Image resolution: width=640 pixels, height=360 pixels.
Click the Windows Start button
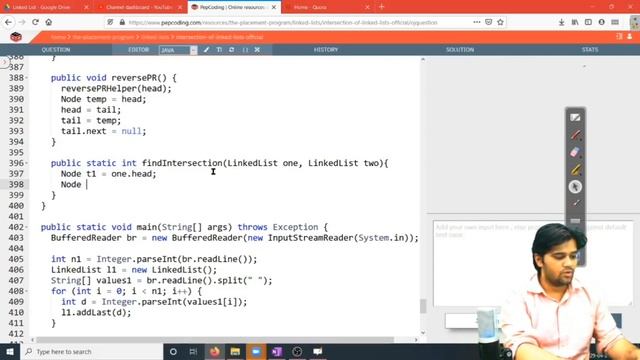coord(10,351)
